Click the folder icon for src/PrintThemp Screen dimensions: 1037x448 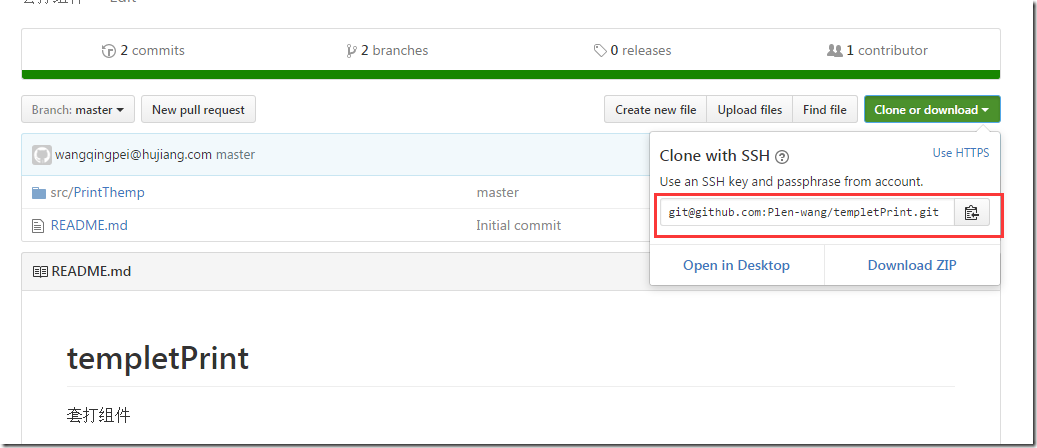point(39,193)
